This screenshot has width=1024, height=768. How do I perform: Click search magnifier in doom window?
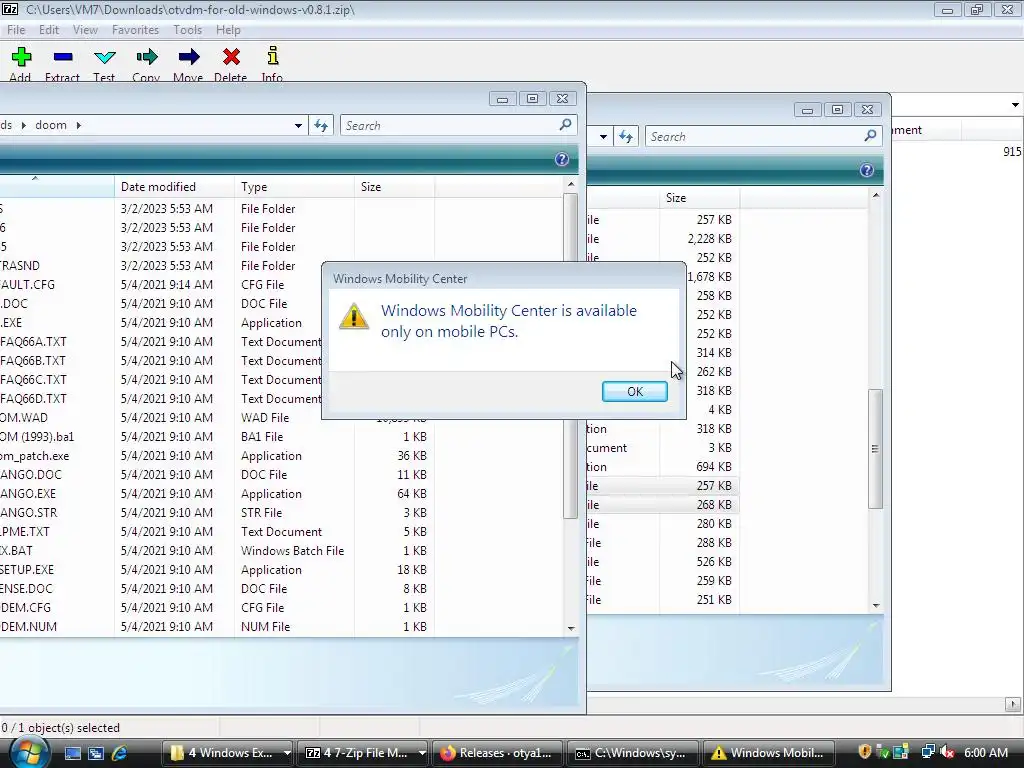point(566,124)
